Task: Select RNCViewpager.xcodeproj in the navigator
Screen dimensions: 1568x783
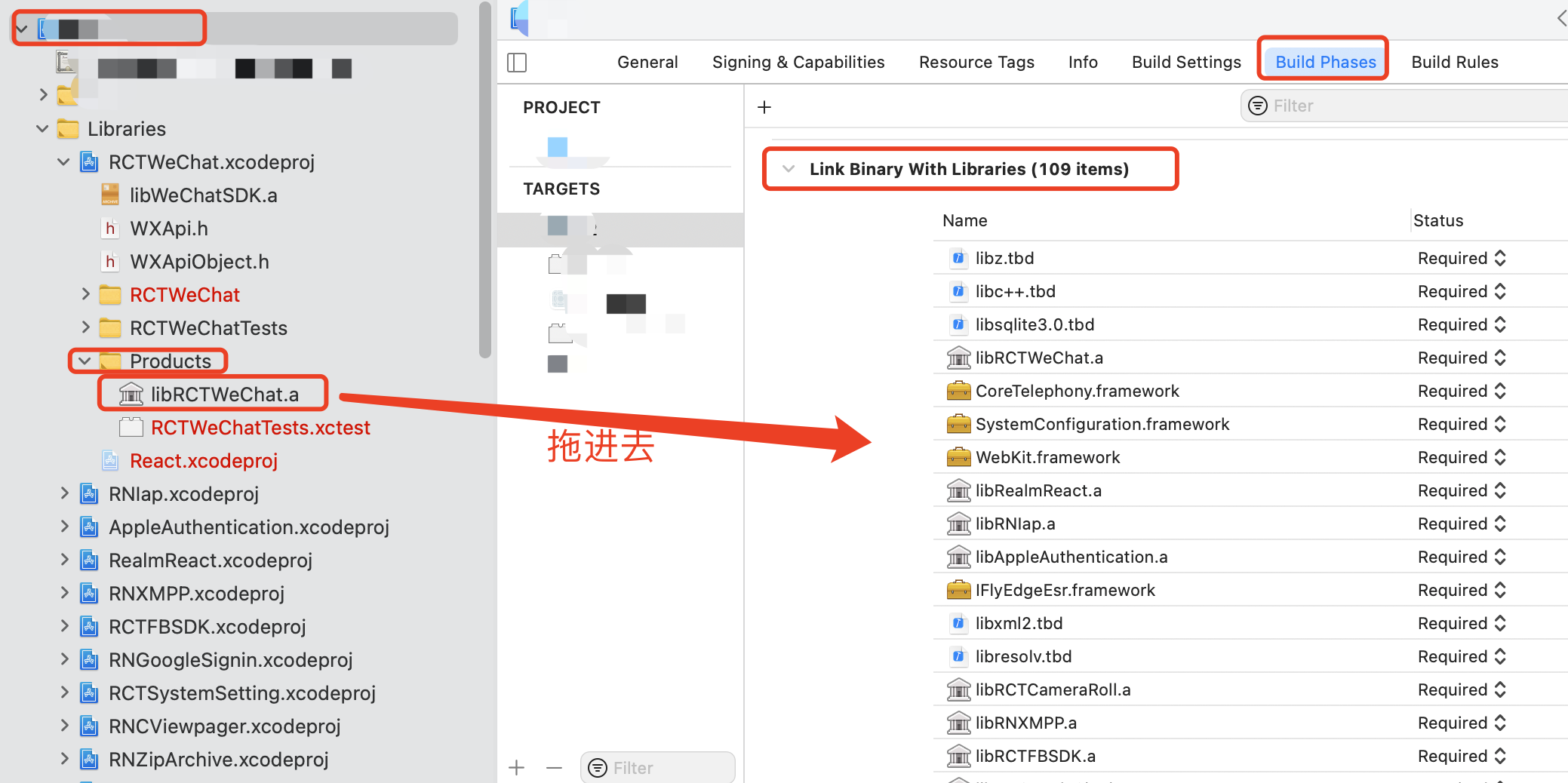Action: (224, 726)
